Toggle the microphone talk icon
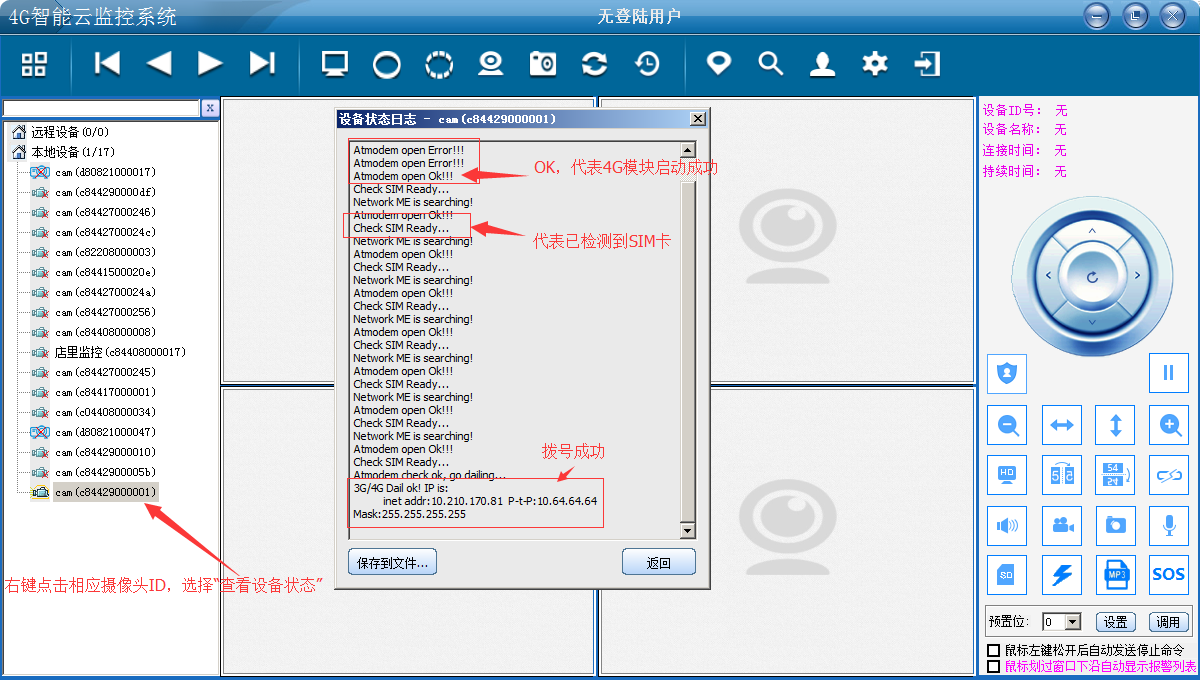 click(1168, 524)
